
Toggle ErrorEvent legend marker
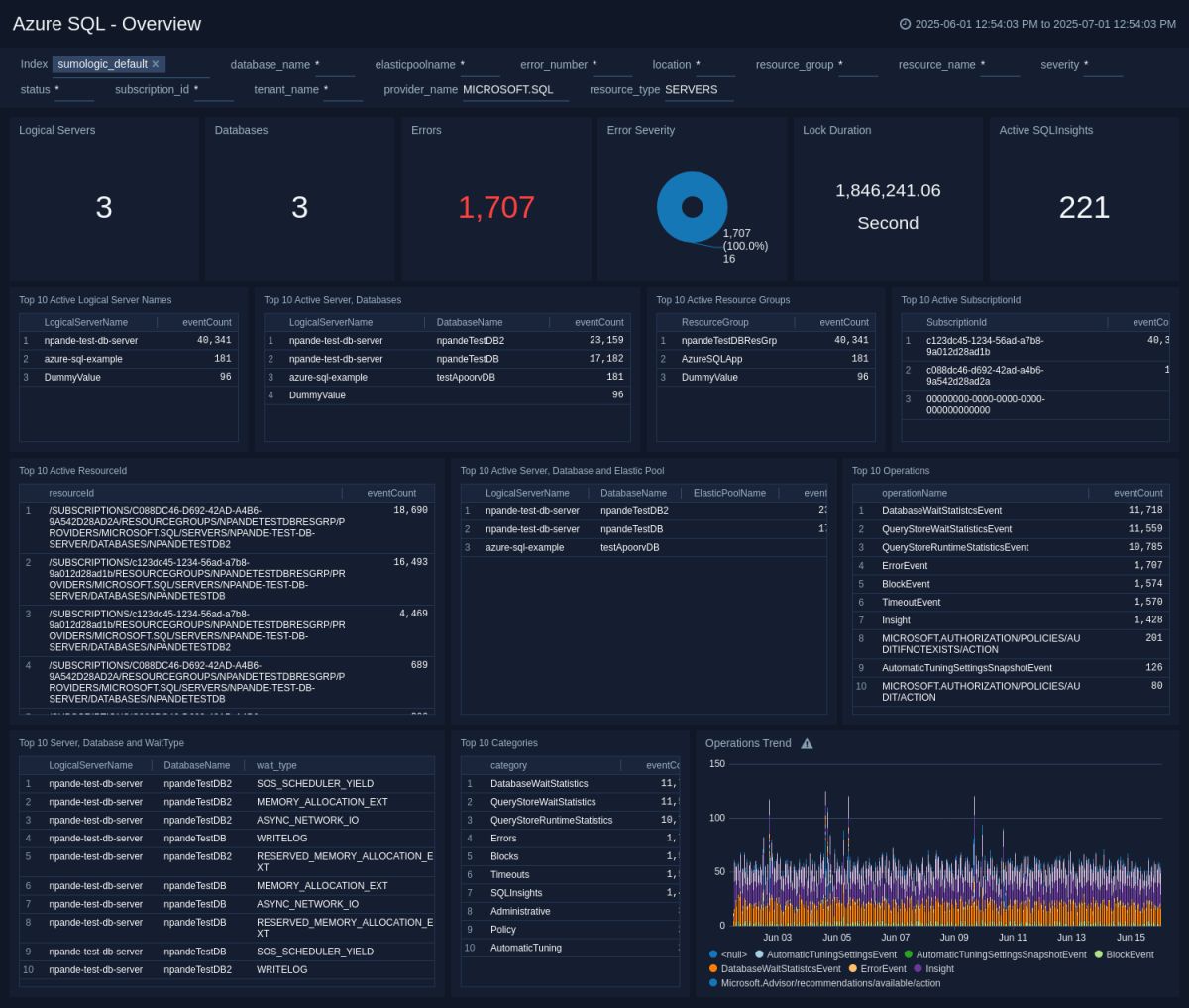[x=852, y=969]
